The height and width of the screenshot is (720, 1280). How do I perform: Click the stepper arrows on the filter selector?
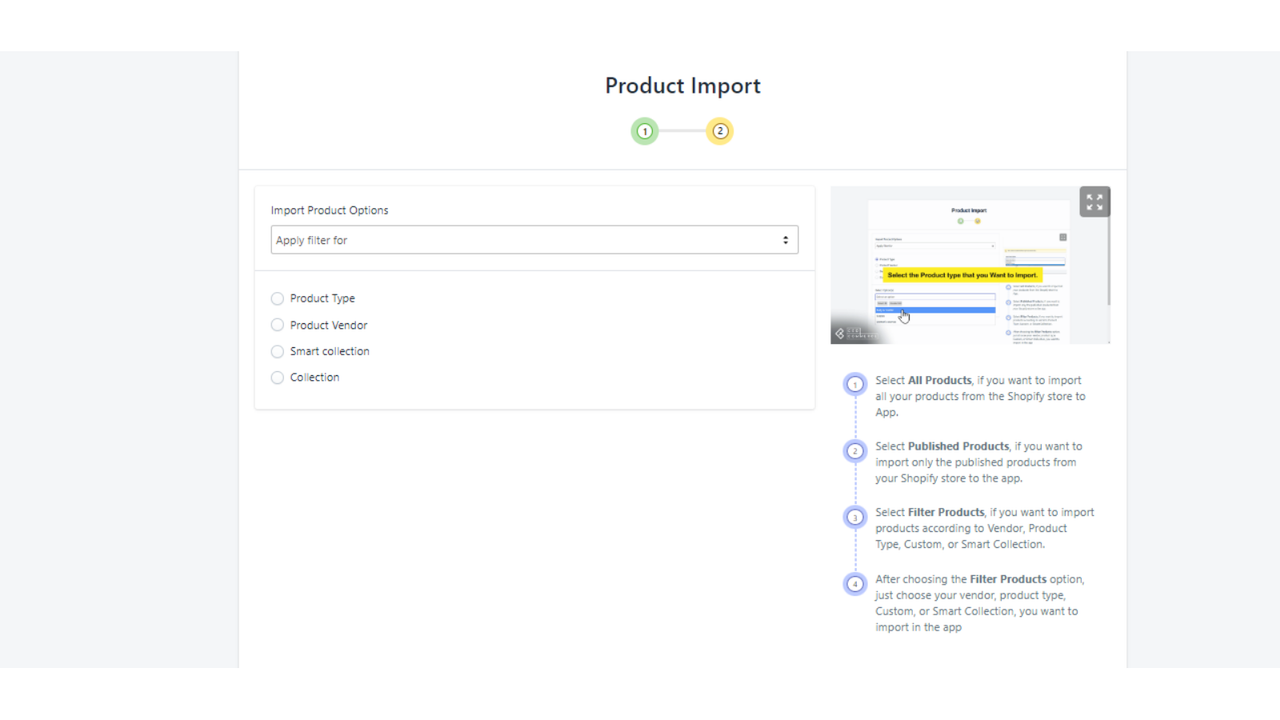pos(786,240)
